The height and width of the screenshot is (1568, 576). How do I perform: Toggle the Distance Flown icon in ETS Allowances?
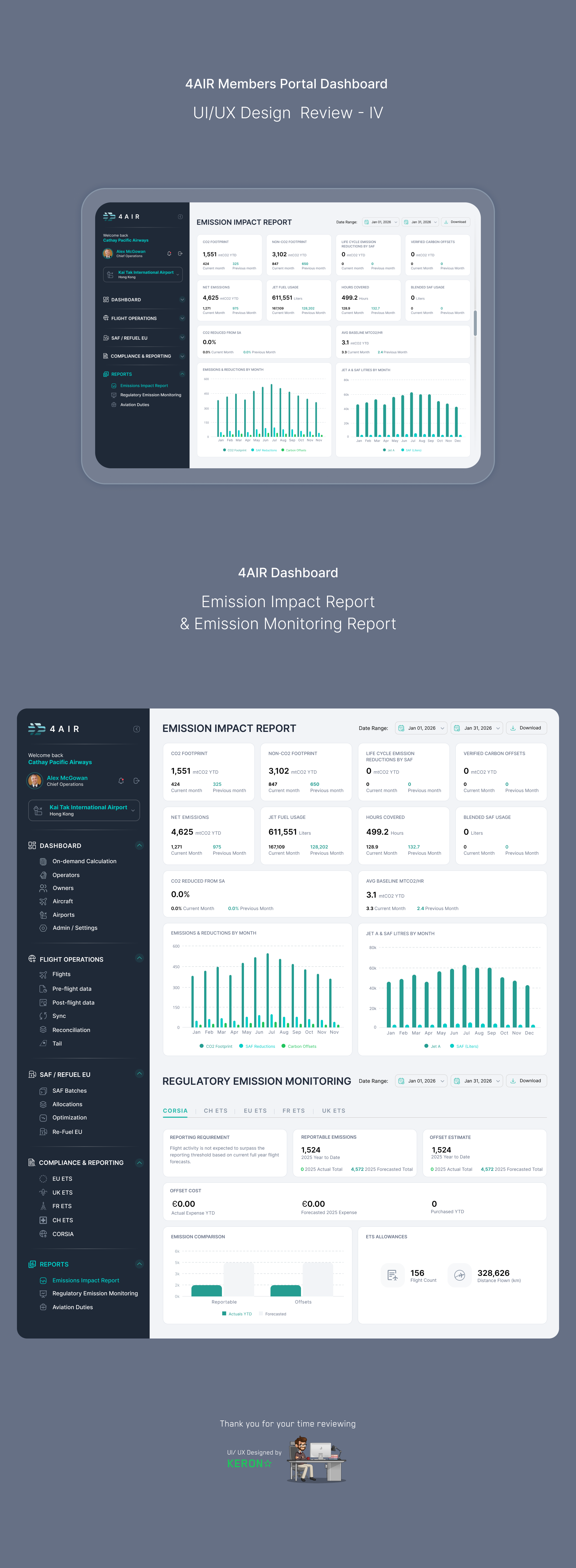(460, 1275)
